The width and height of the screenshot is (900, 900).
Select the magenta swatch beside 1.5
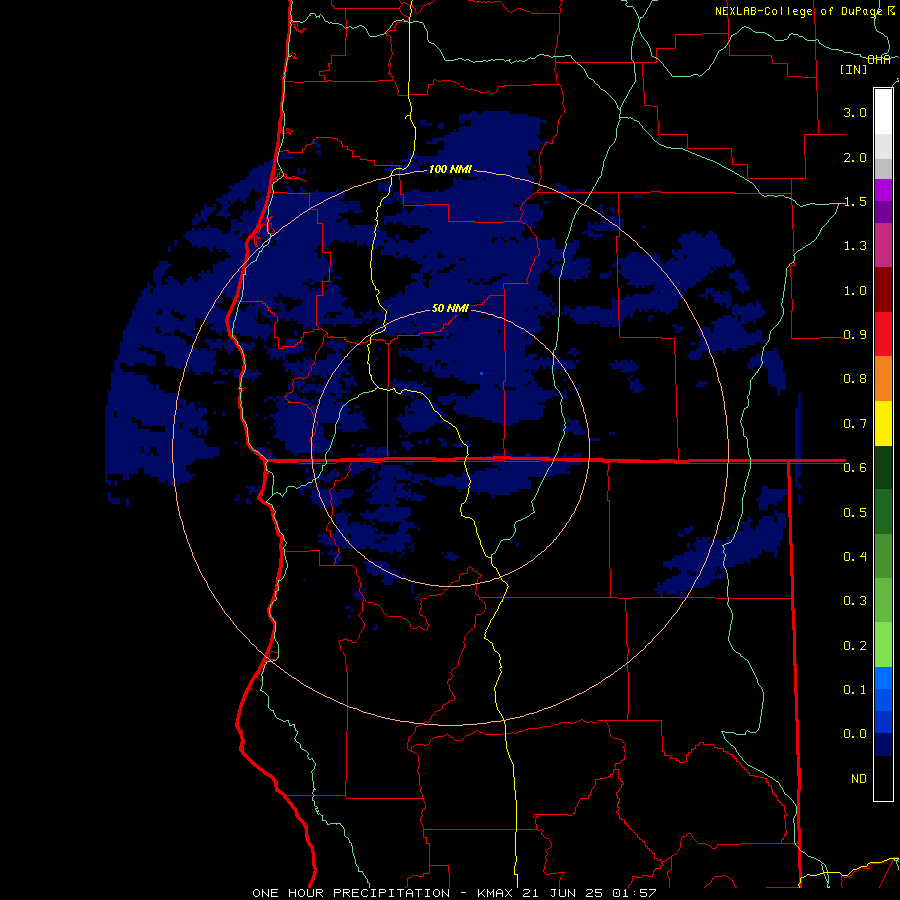tap(883, 190)
